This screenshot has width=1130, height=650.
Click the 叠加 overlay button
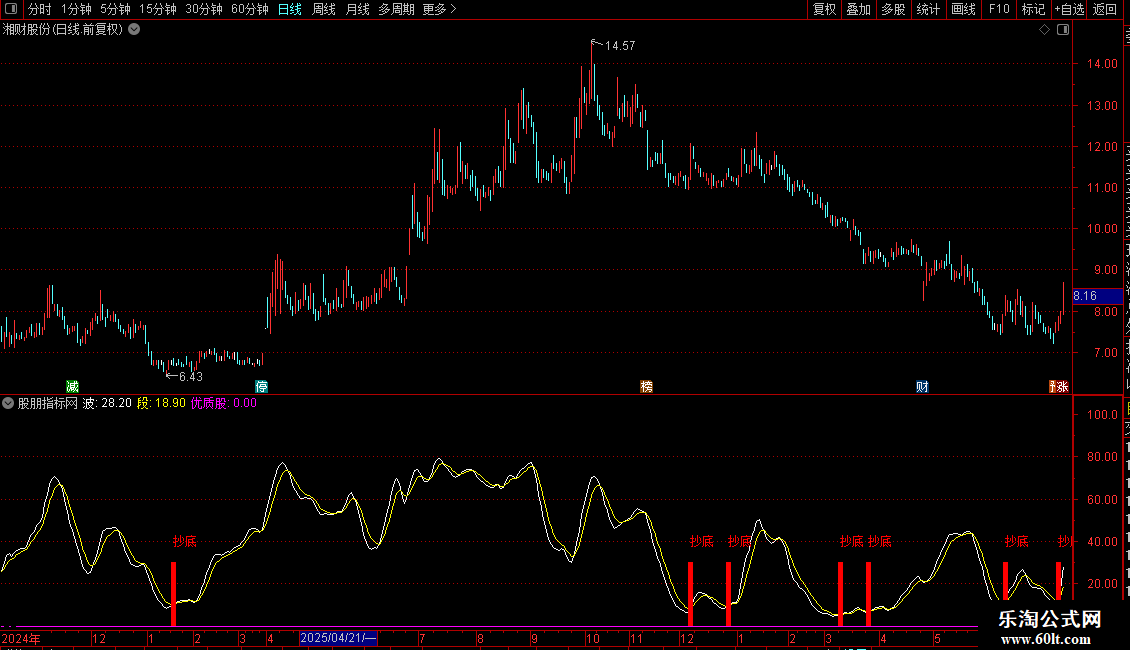pyautogui.click(x=859, y=9)
